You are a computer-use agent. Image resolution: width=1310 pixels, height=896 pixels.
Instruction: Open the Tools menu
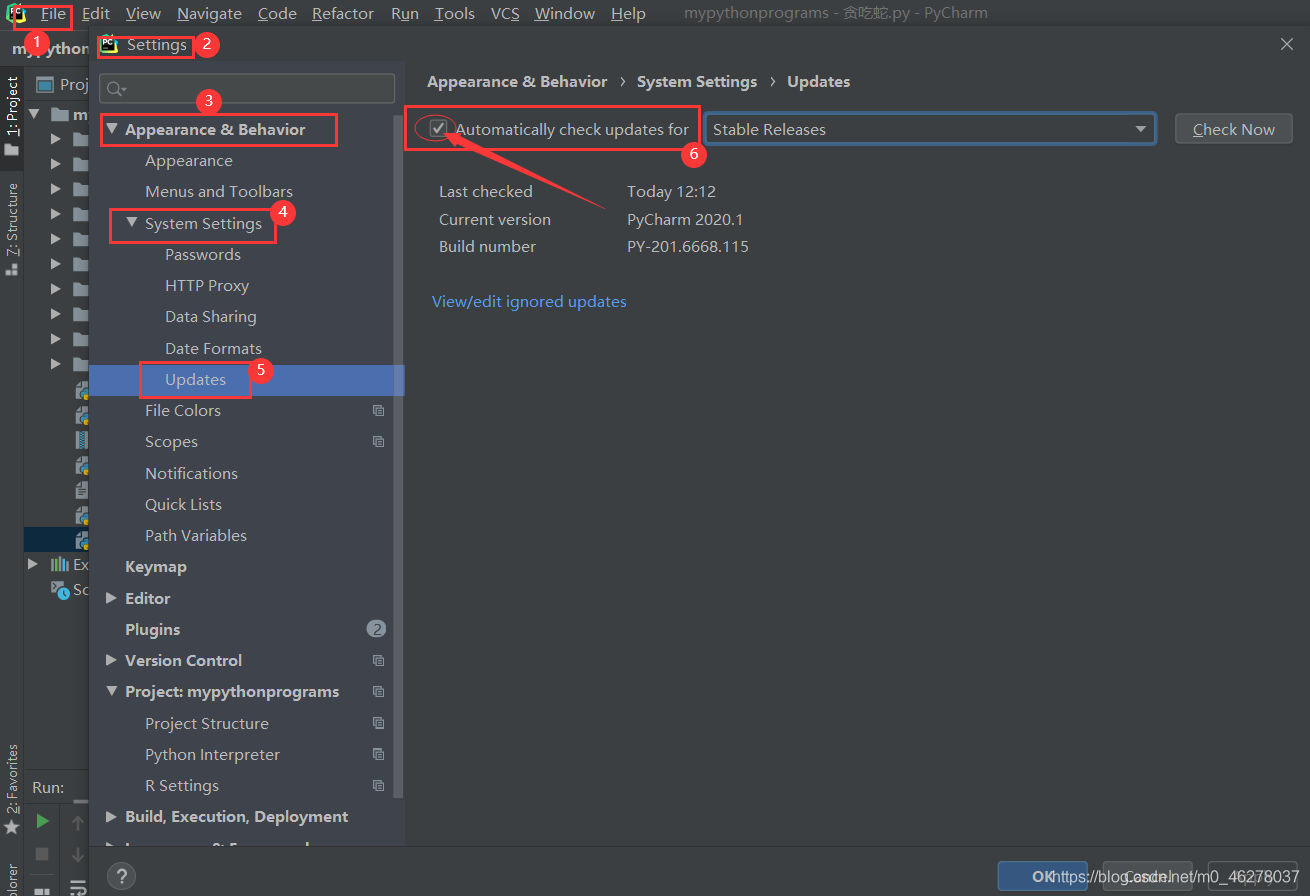click(x=455, y=14)
